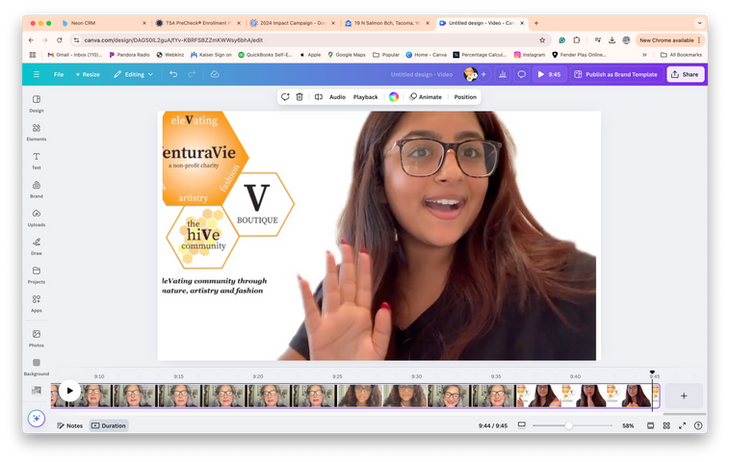Image resolution: width=730 pixels, height=462 pixels.
Task: Toggle the Duration button
Action: [x=108, y=426]
